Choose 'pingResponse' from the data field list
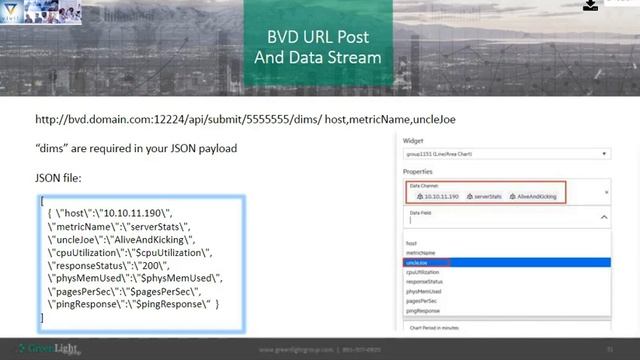The height and width of the screenshot is (360, 640). coord(507,311)
